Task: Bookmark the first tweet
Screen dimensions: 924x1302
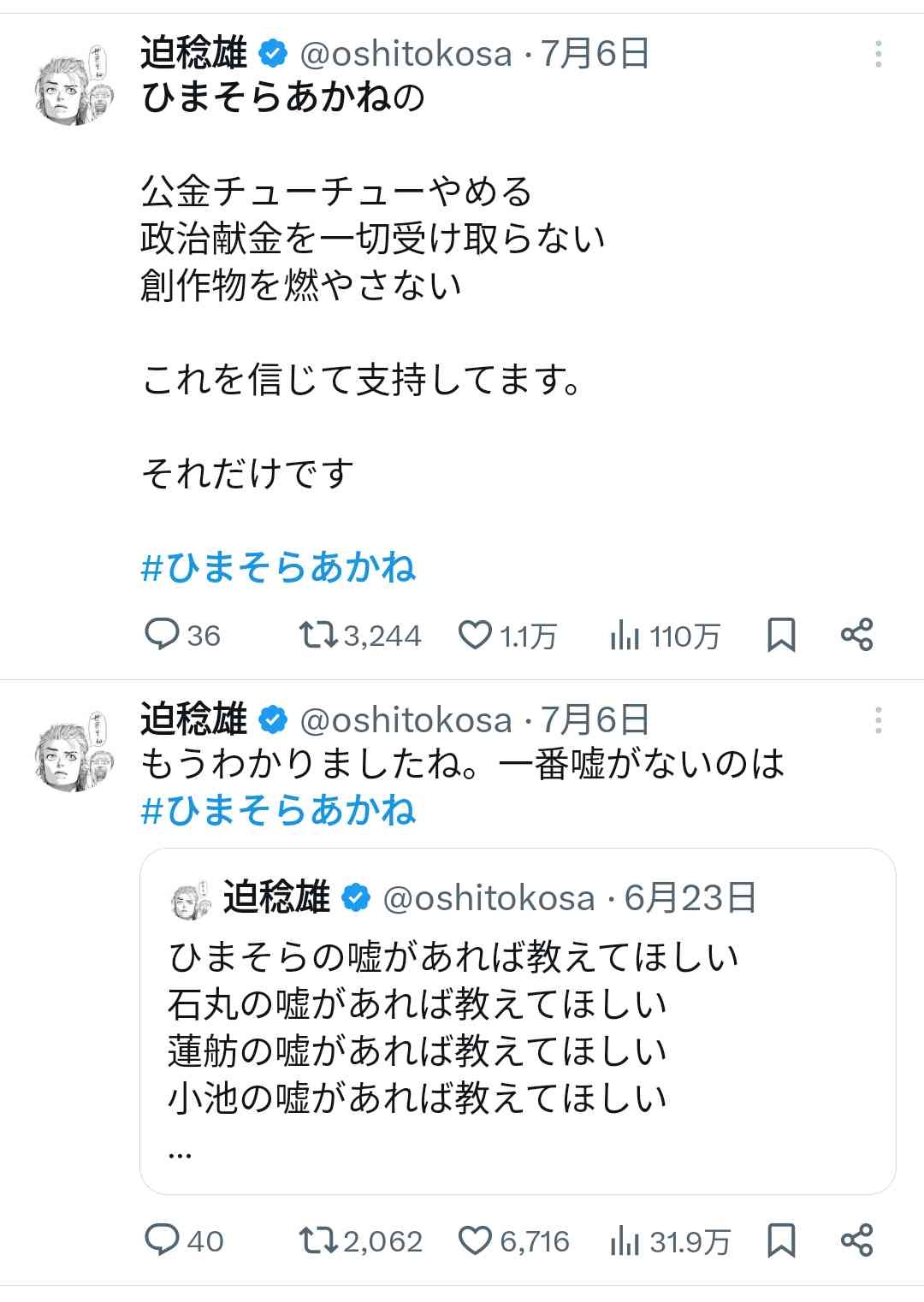Action: click(781, 636)
